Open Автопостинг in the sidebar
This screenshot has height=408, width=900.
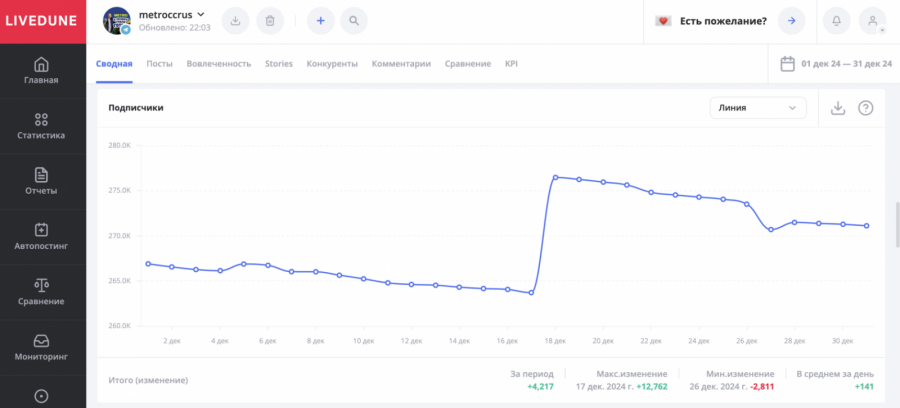coord(41,236)
